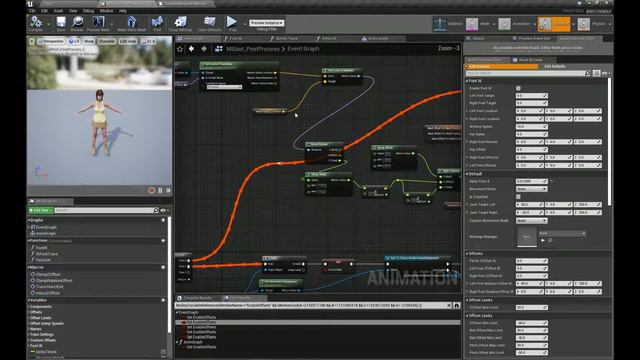Collapse the Graphs section
The width and height of the screenshot is (640, 360).
(x=29, y=220)
